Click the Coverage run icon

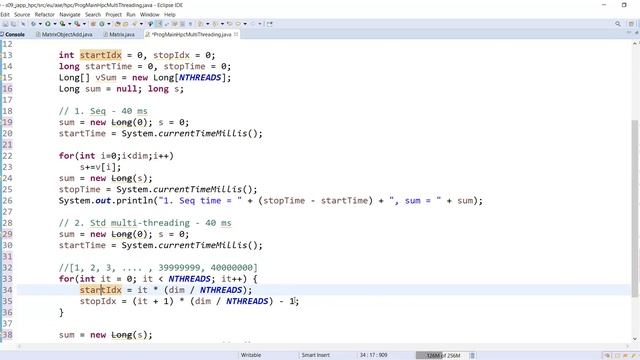[62, 24]
